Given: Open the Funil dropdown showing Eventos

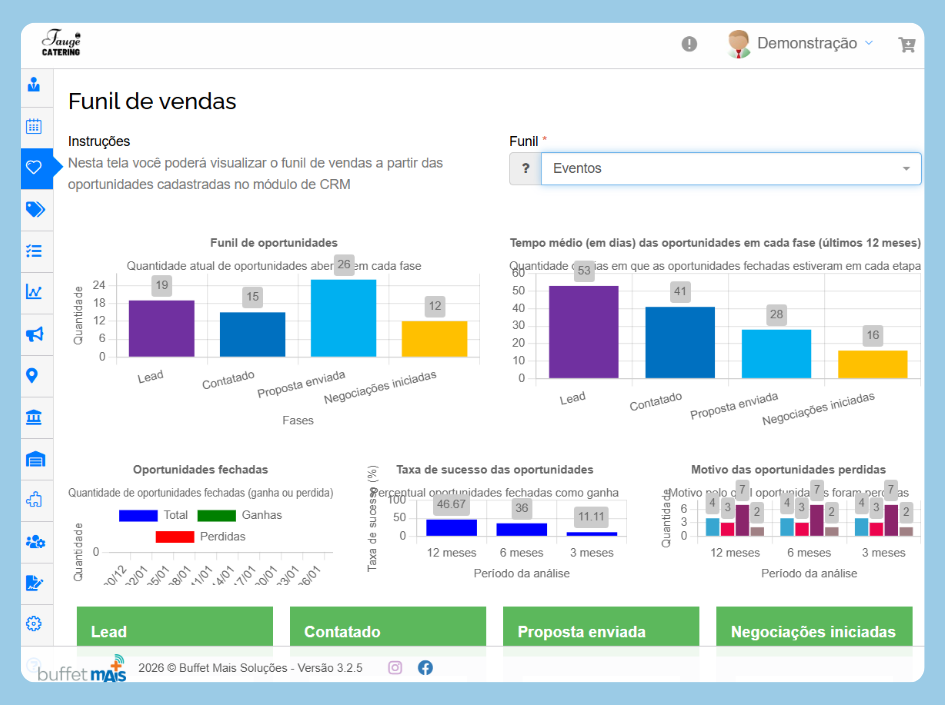Looking at the screenshot, I should click(730, 169).
